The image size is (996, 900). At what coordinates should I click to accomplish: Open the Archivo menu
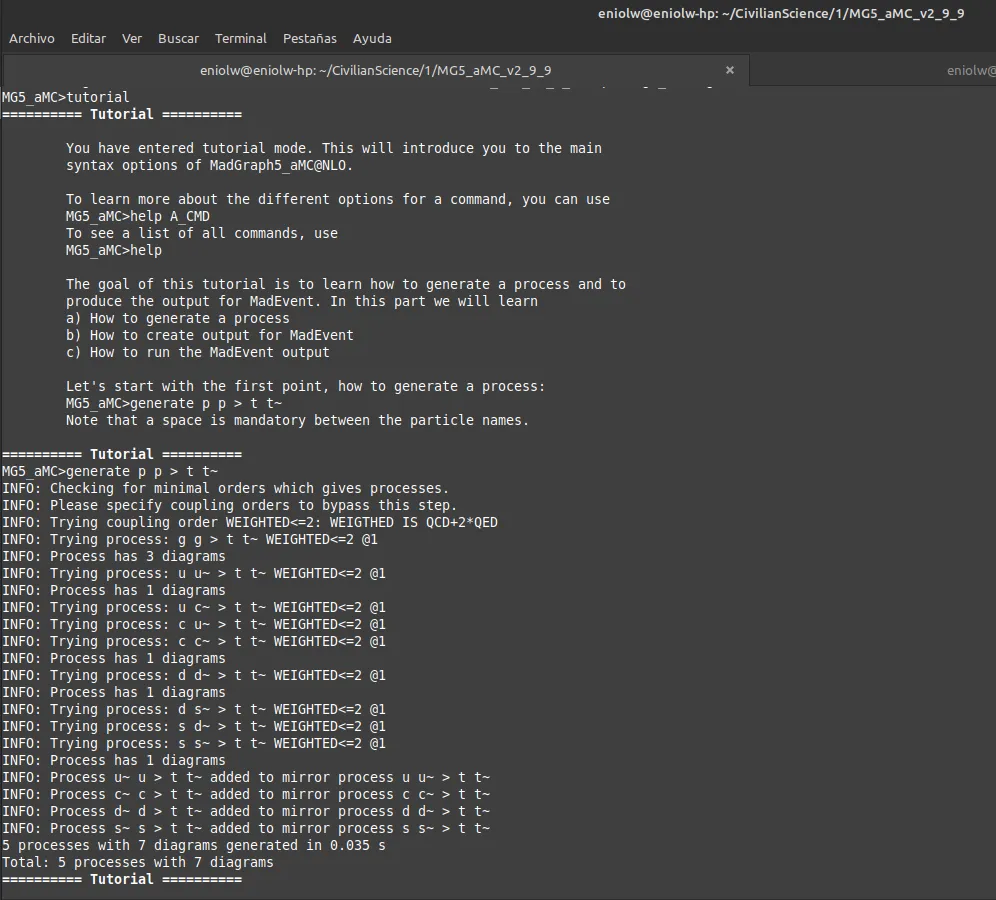click(32, 38)
